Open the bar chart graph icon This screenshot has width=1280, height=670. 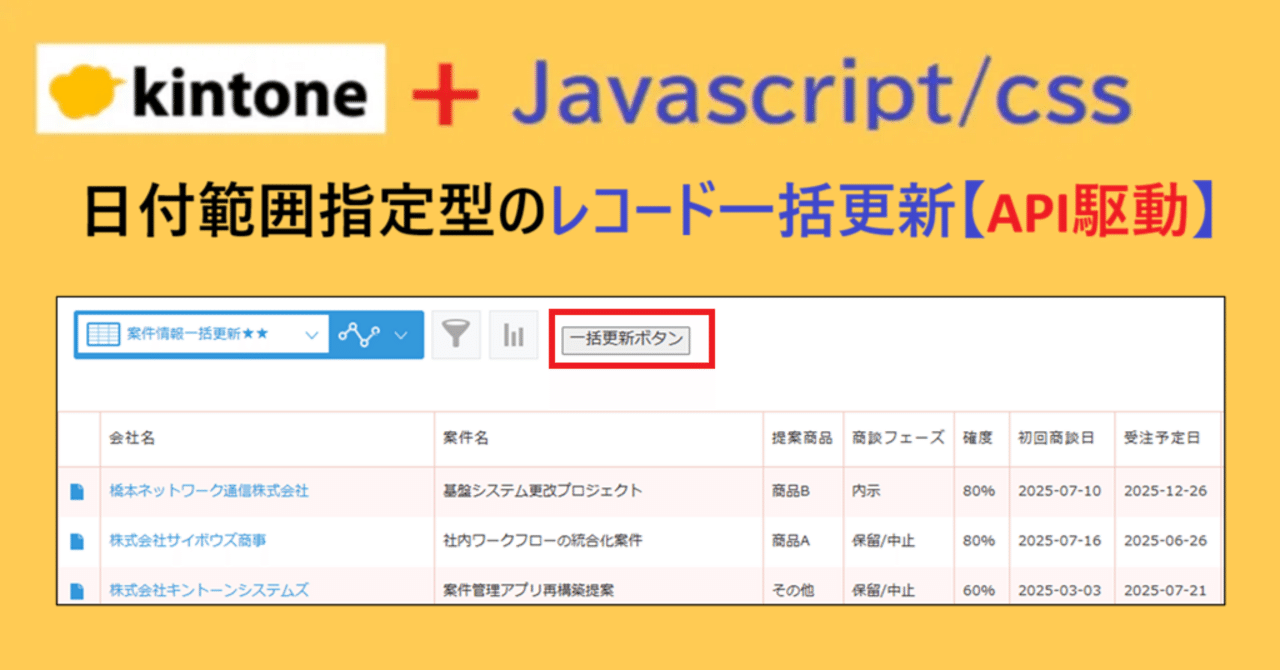[513, 335]
